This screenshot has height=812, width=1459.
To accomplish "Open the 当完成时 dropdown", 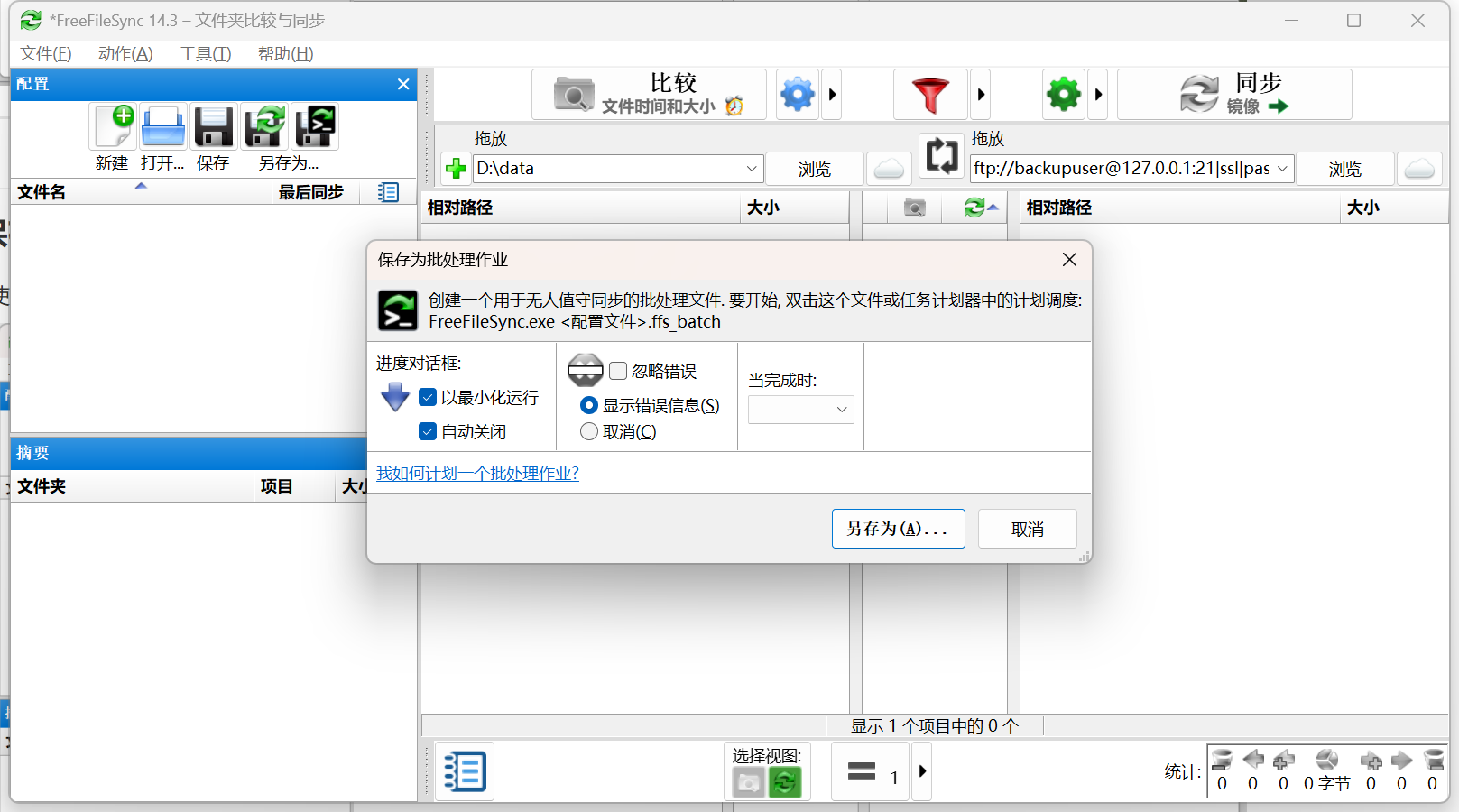I will coord(800,410).
